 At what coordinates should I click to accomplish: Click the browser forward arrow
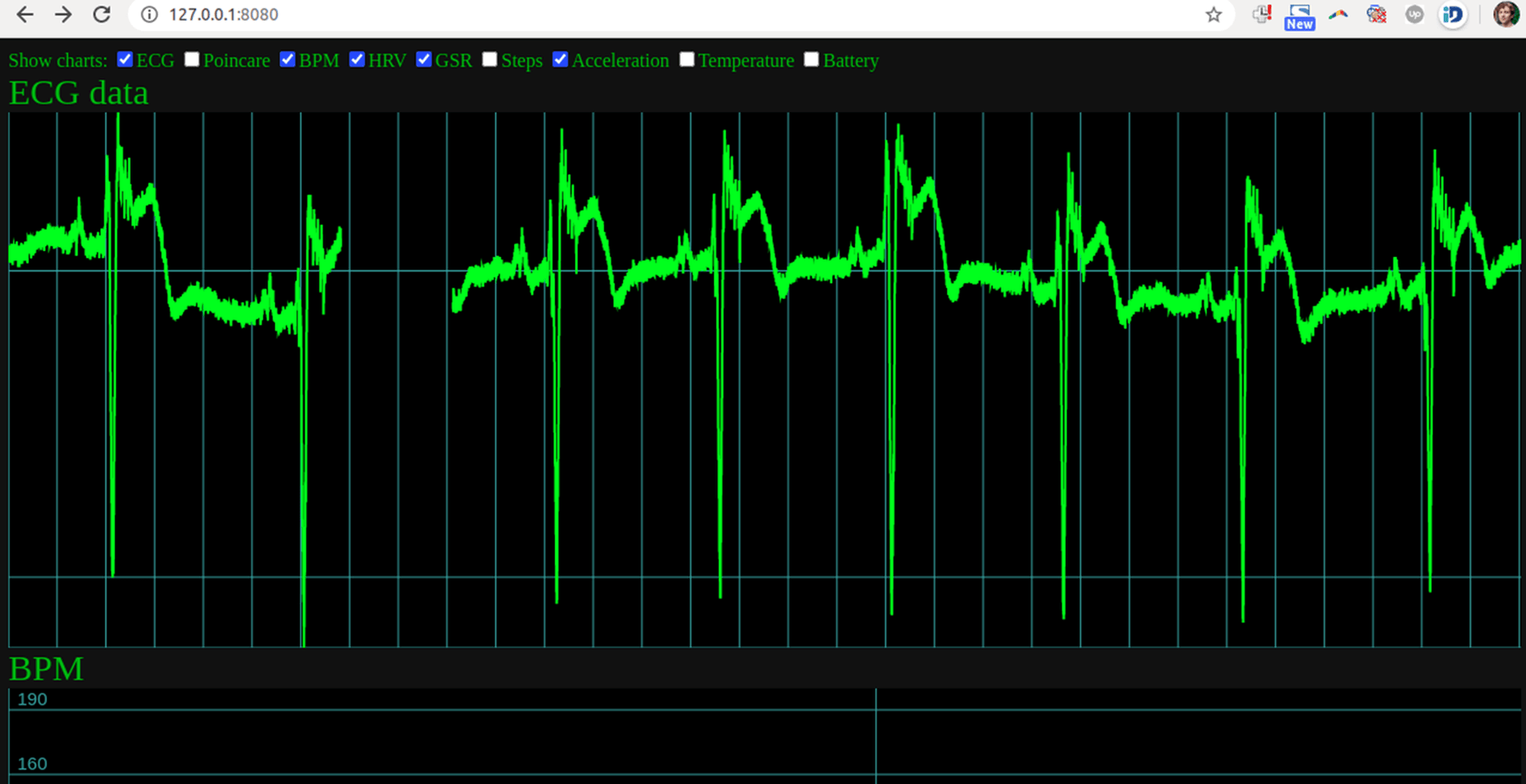(x=64, y=15)
